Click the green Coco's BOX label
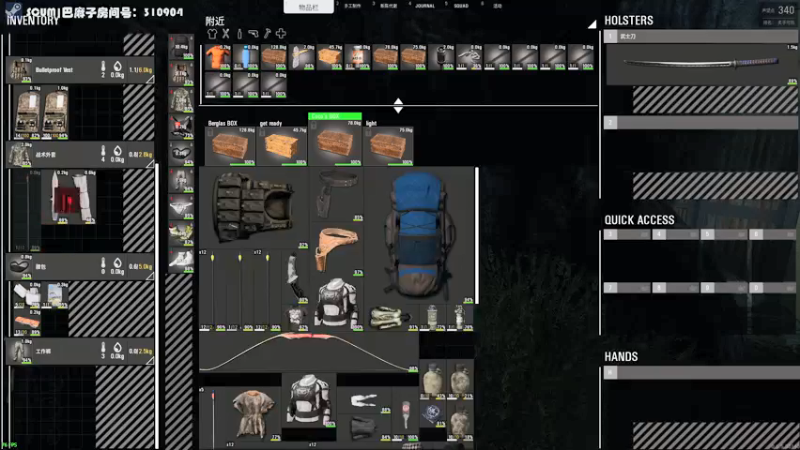Screen dimensions: 800x450 pos(335,116)
